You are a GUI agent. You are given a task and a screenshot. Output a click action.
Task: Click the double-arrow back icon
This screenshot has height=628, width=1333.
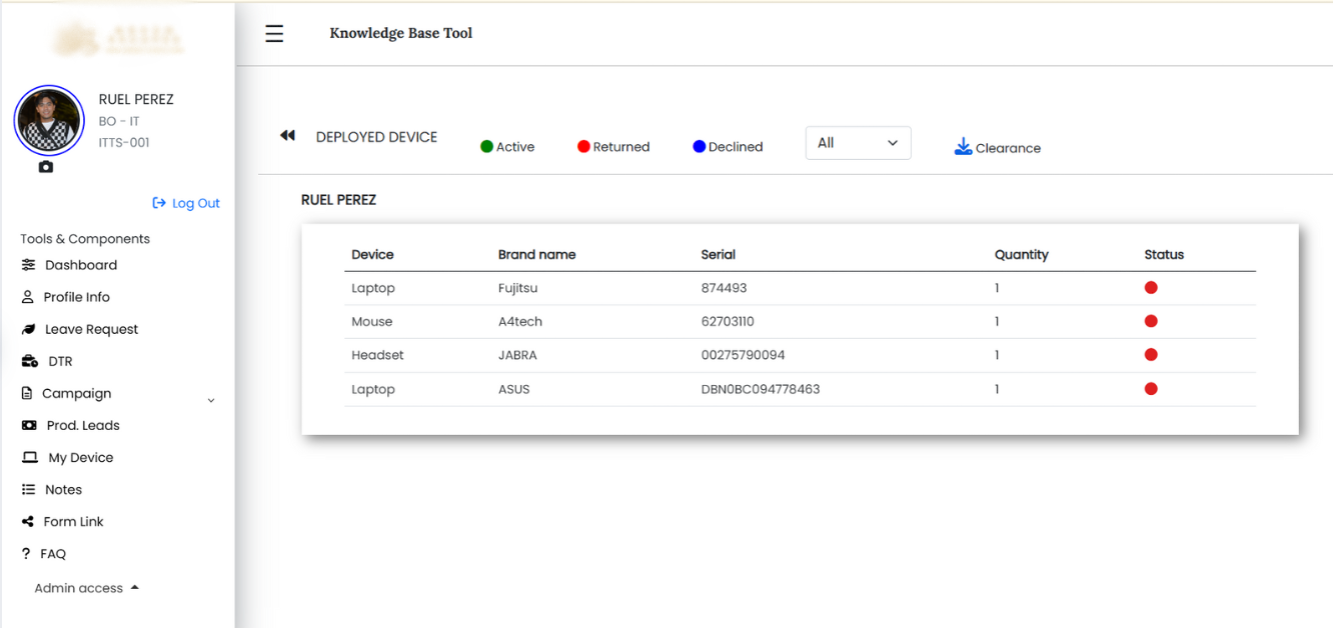[288, 136]
